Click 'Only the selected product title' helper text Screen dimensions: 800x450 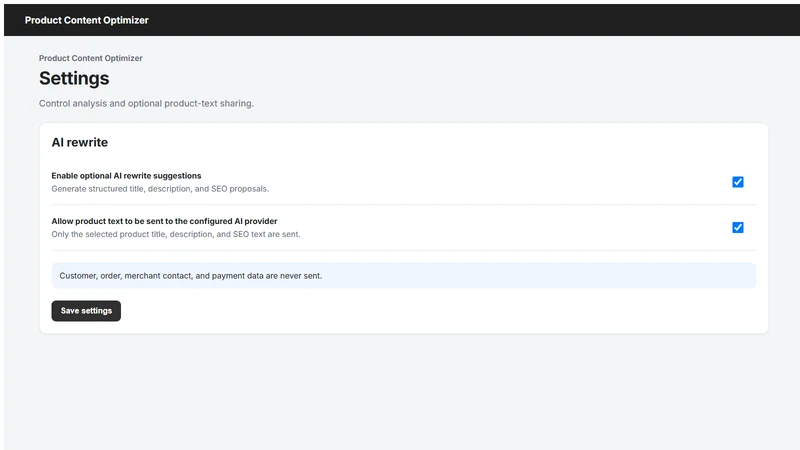point(176,234)
